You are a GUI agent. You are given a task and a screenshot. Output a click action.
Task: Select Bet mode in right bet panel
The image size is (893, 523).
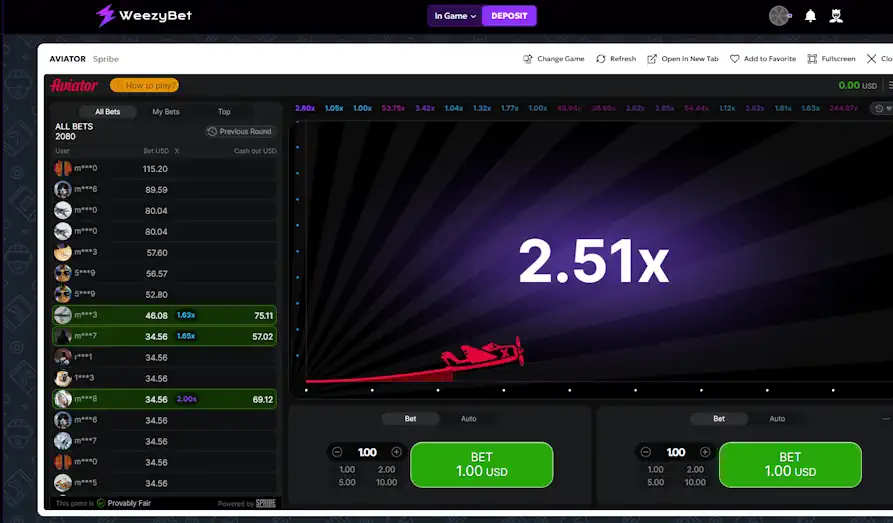pyautogui.click(x=719, y=419)
